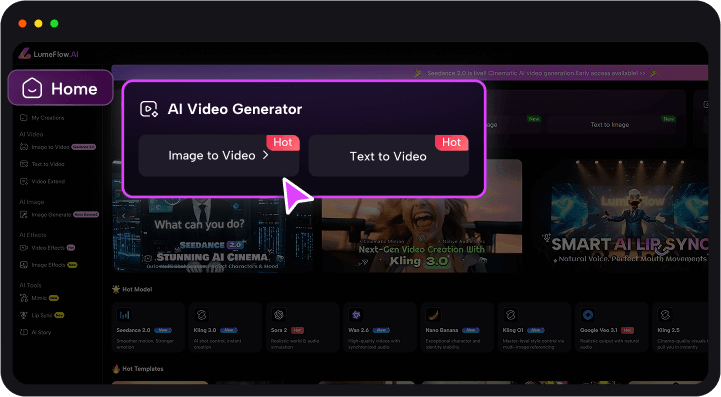Open Video Extend in the sidebar
The height and width of the screenshot is (397, 721).
tap(42, 181)
